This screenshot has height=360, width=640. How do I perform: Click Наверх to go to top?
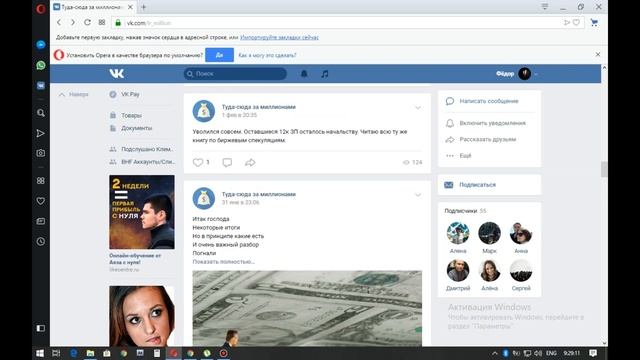[74, 95]
